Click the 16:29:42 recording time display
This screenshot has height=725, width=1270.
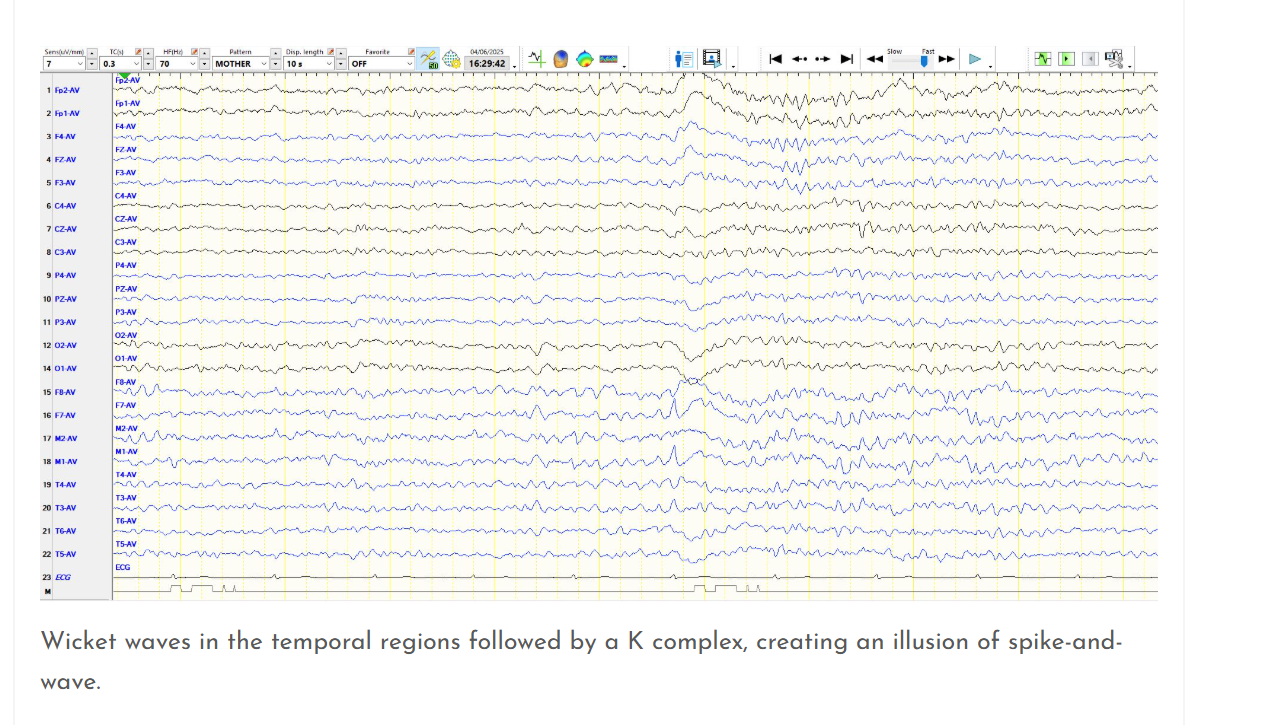pos(487,64)
